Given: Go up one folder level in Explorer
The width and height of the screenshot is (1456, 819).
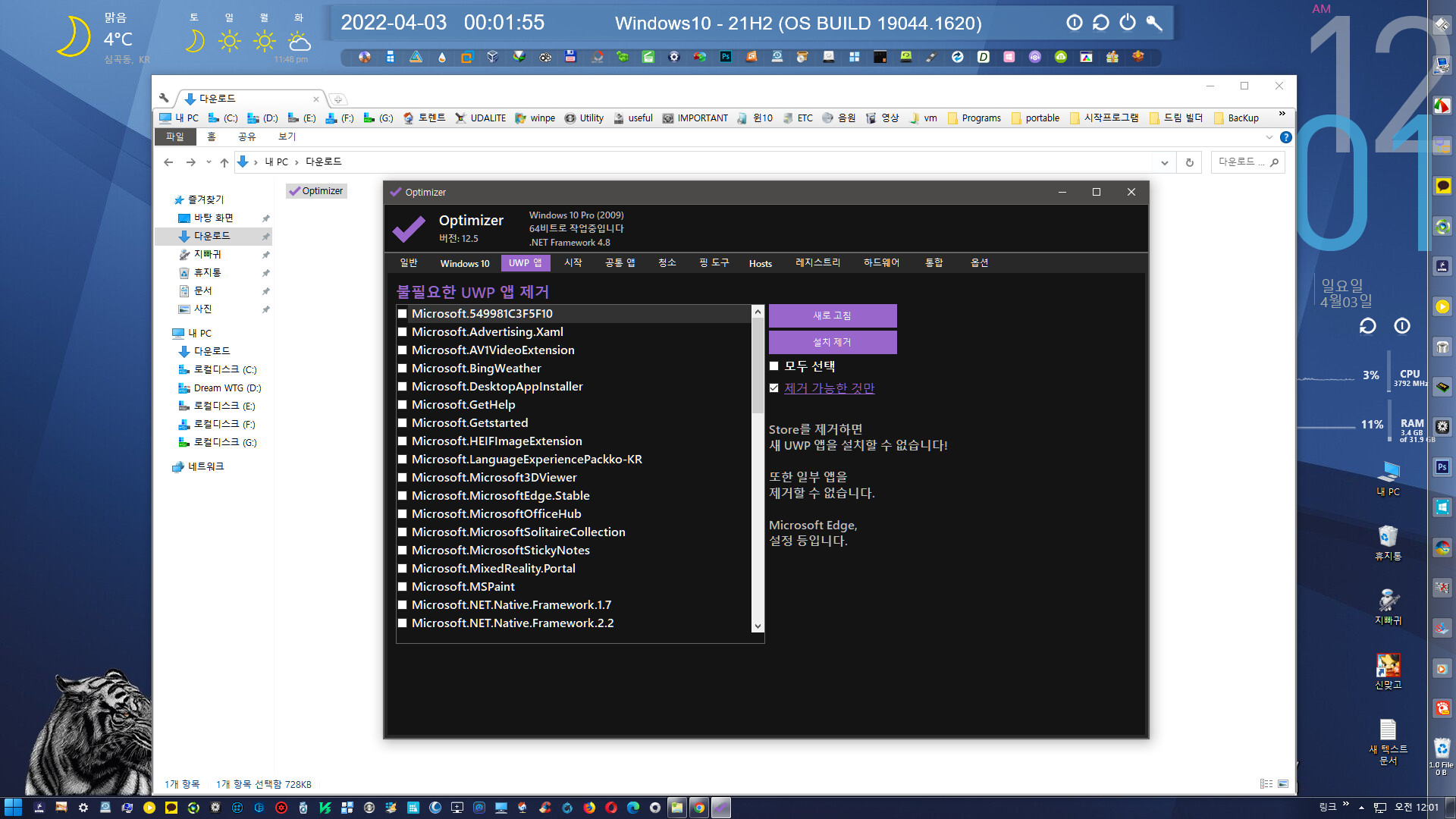Looking at the screenshot, I should 224,162.
